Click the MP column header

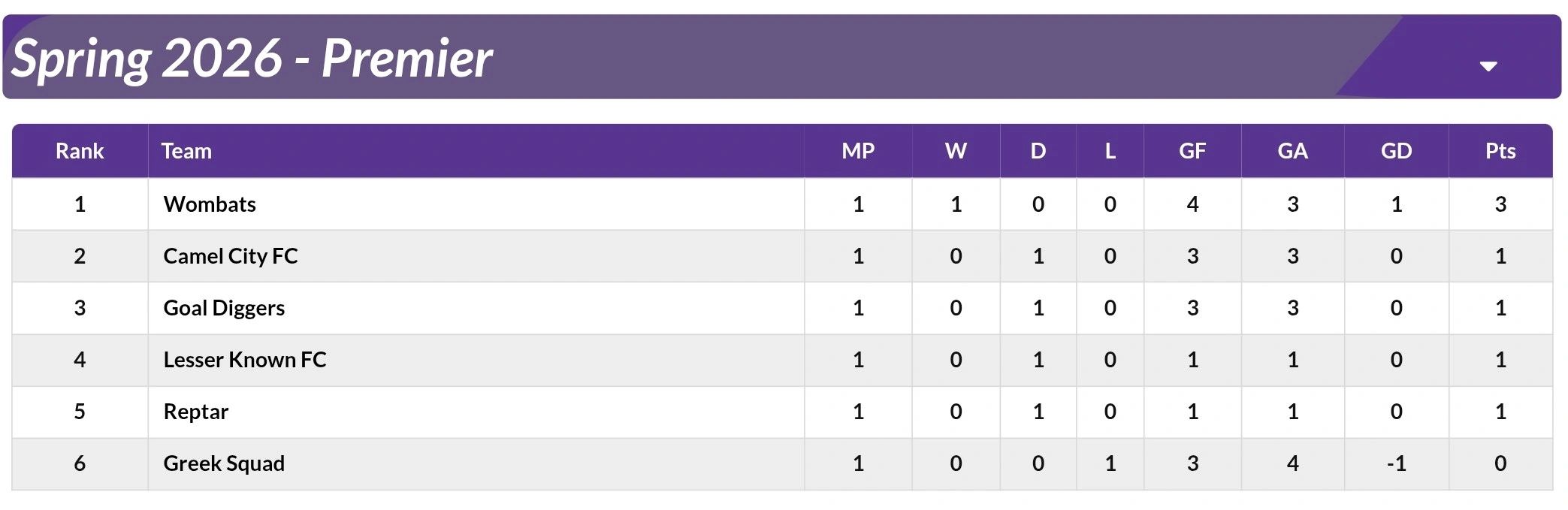click(858, 151)
